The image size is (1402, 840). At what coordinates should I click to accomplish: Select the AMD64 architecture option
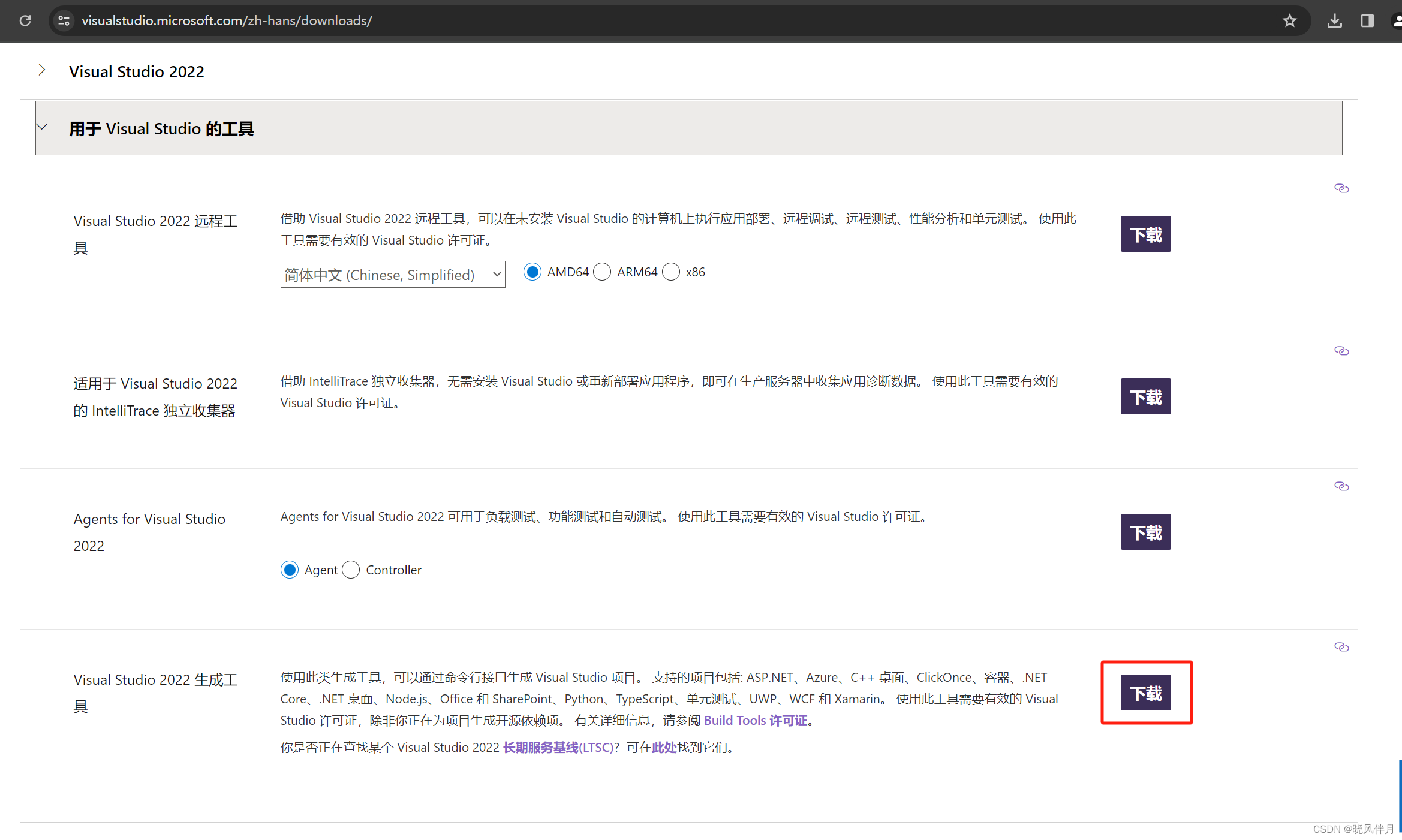(x=532, y=272)
